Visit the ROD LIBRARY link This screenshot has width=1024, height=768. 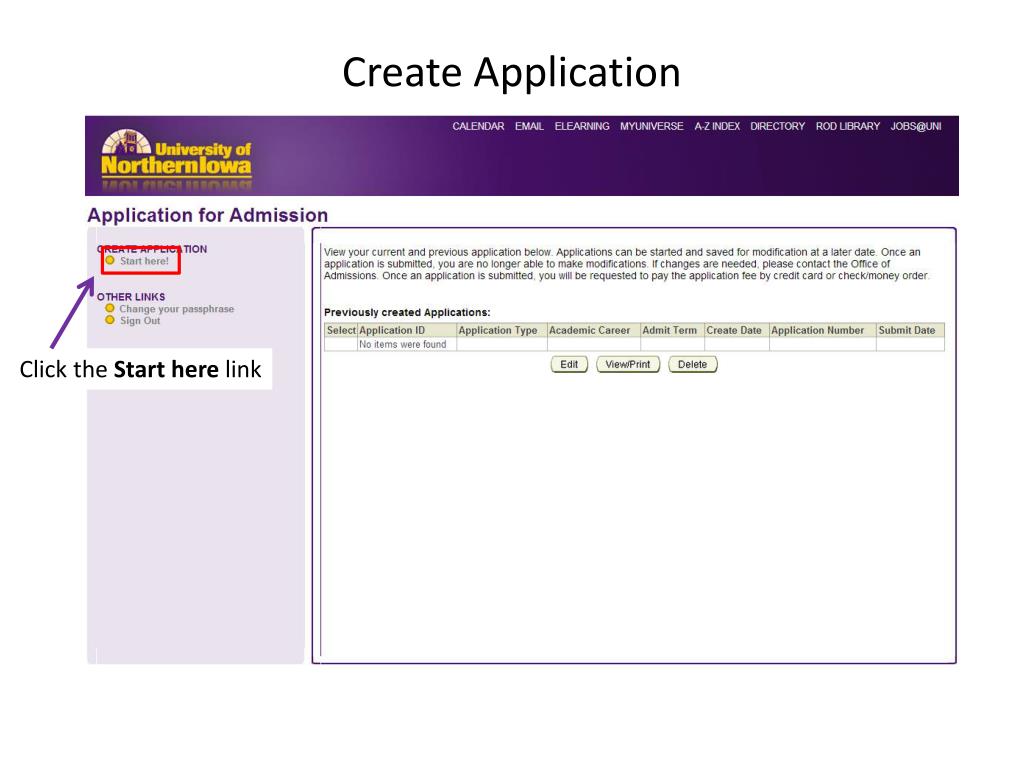(848, 126)
